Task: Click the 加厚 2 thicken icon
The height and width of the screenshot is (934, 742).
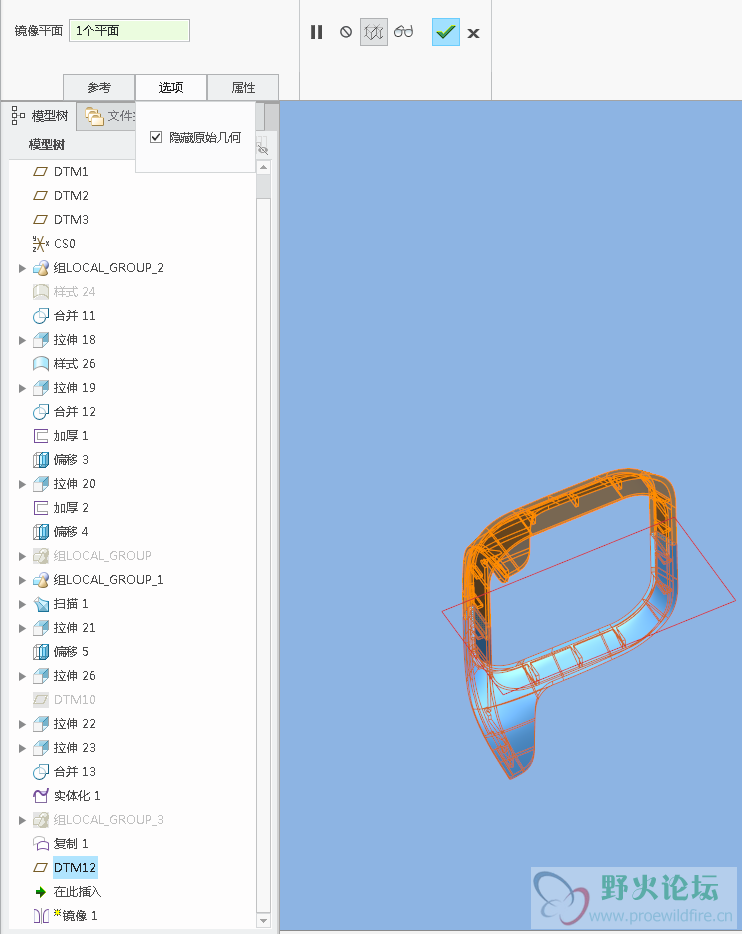Action: (x=40, y=508)
